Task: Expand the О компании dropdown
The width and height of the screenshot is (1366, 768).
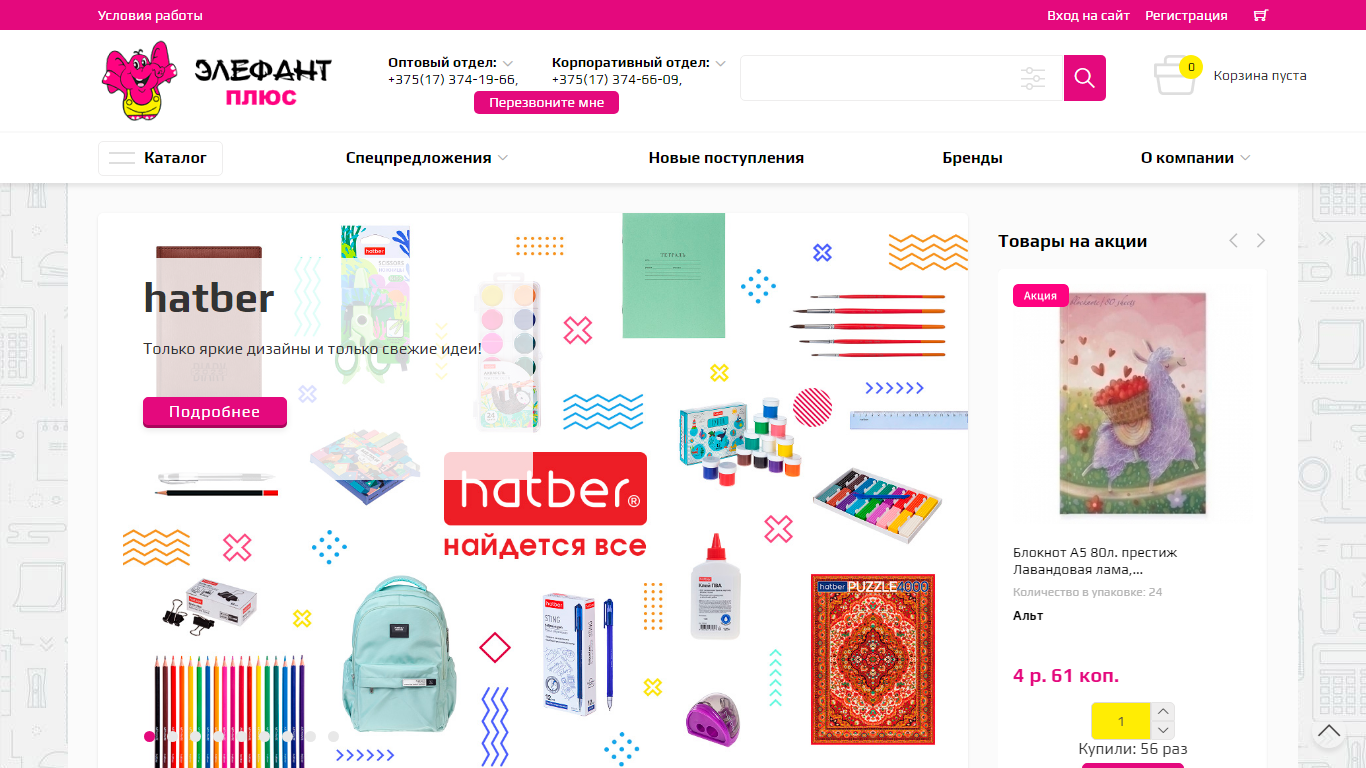Action: (1195, 158)
